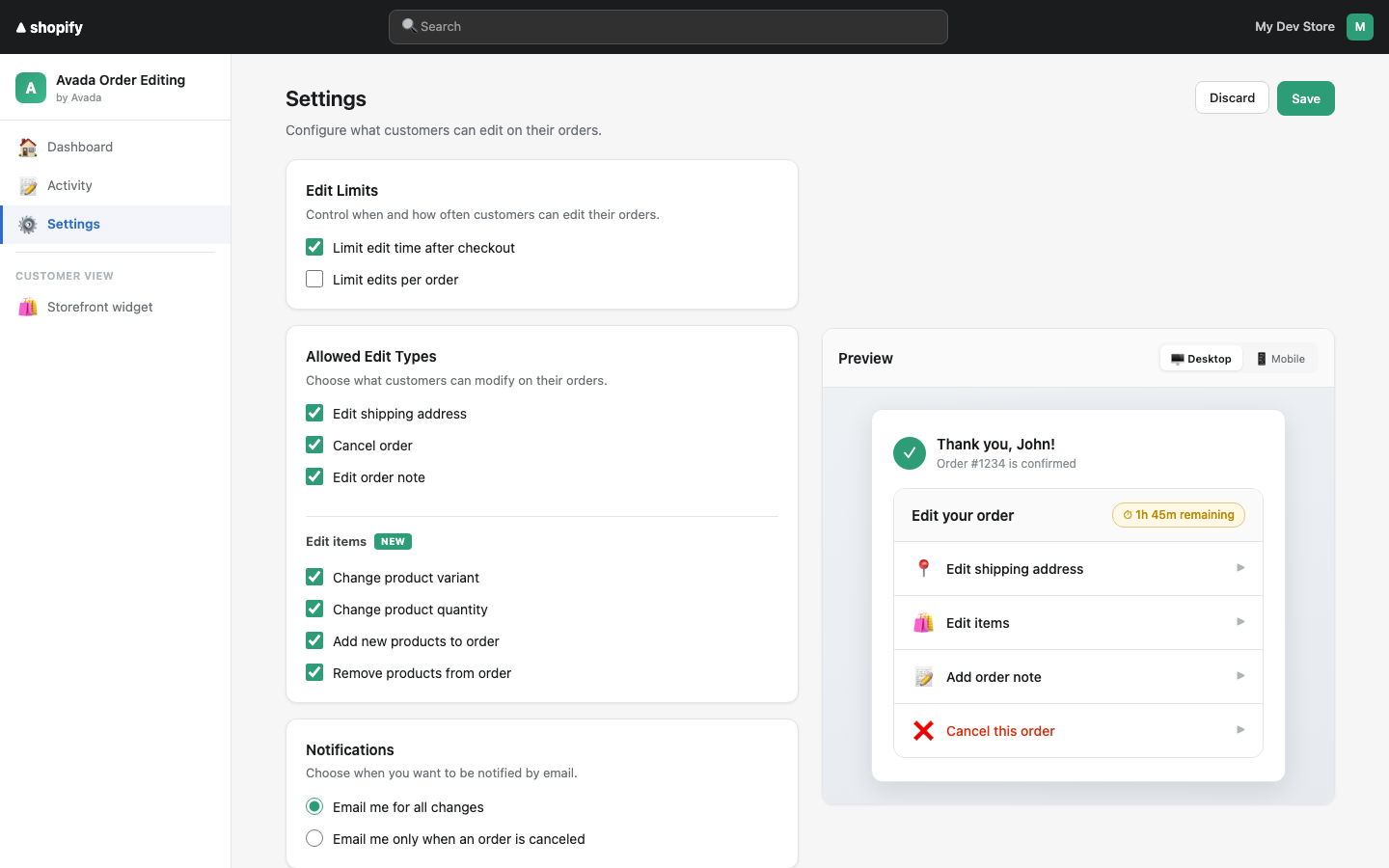This screenshot has width=1389, height=868.
Task: Click the Notifications heading
Action: click(x=350, y=750)
